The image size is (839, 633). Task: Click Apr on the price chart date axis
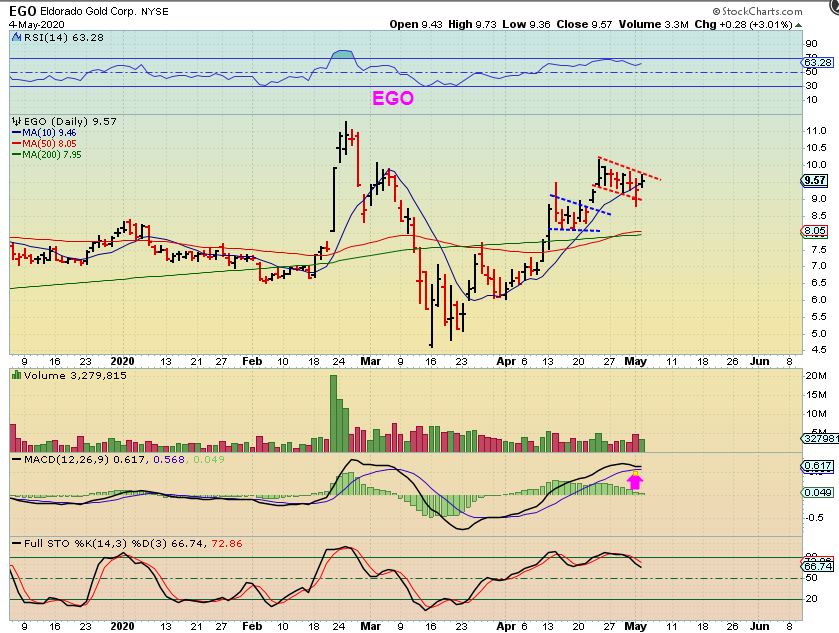coord(506,361)
